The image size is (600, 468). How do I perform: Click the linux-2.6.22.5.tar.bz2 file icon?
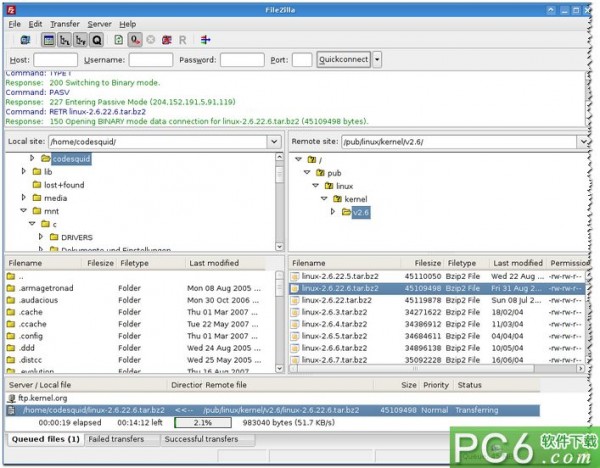point(295,276)
